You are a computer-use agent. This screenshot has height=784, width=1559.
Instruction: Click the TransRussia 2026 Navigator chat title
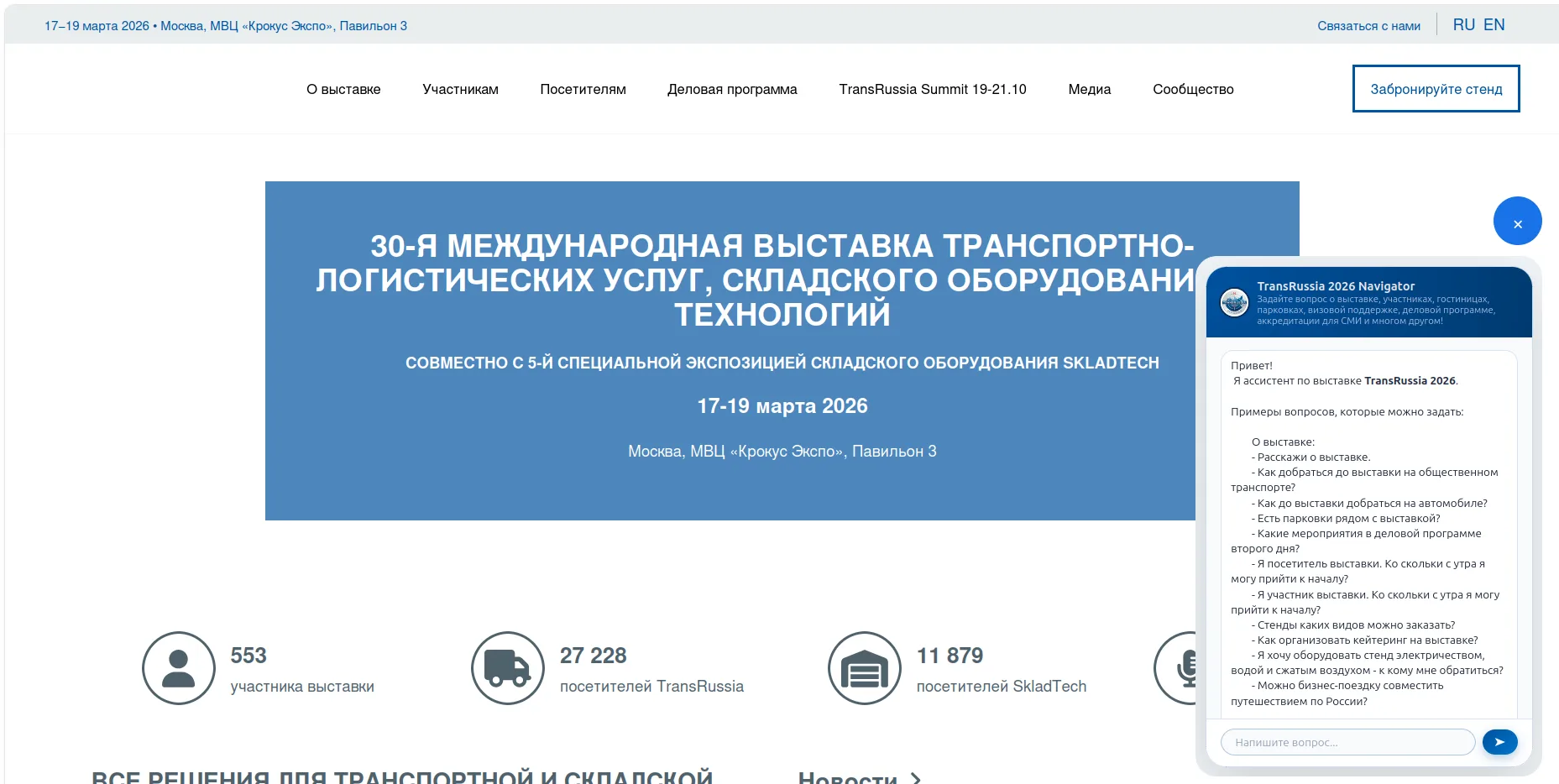click(1336, 286)
